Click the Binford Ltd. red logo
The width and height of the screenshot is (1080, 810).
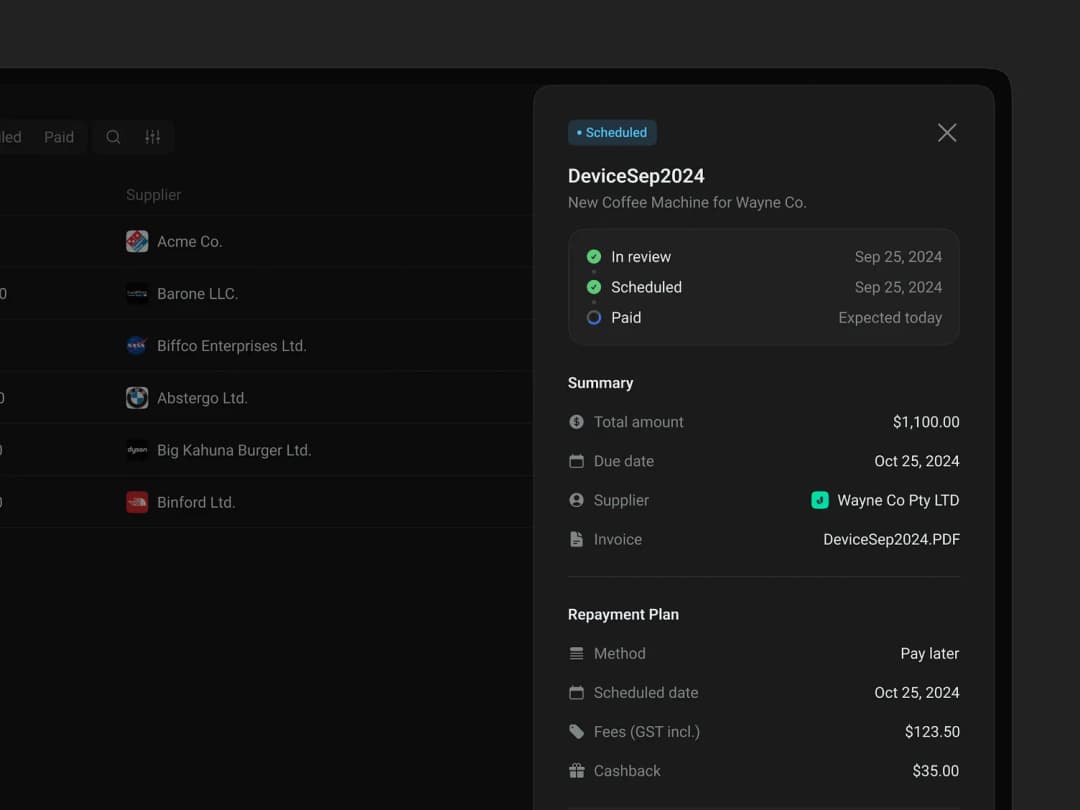[137, 502]
